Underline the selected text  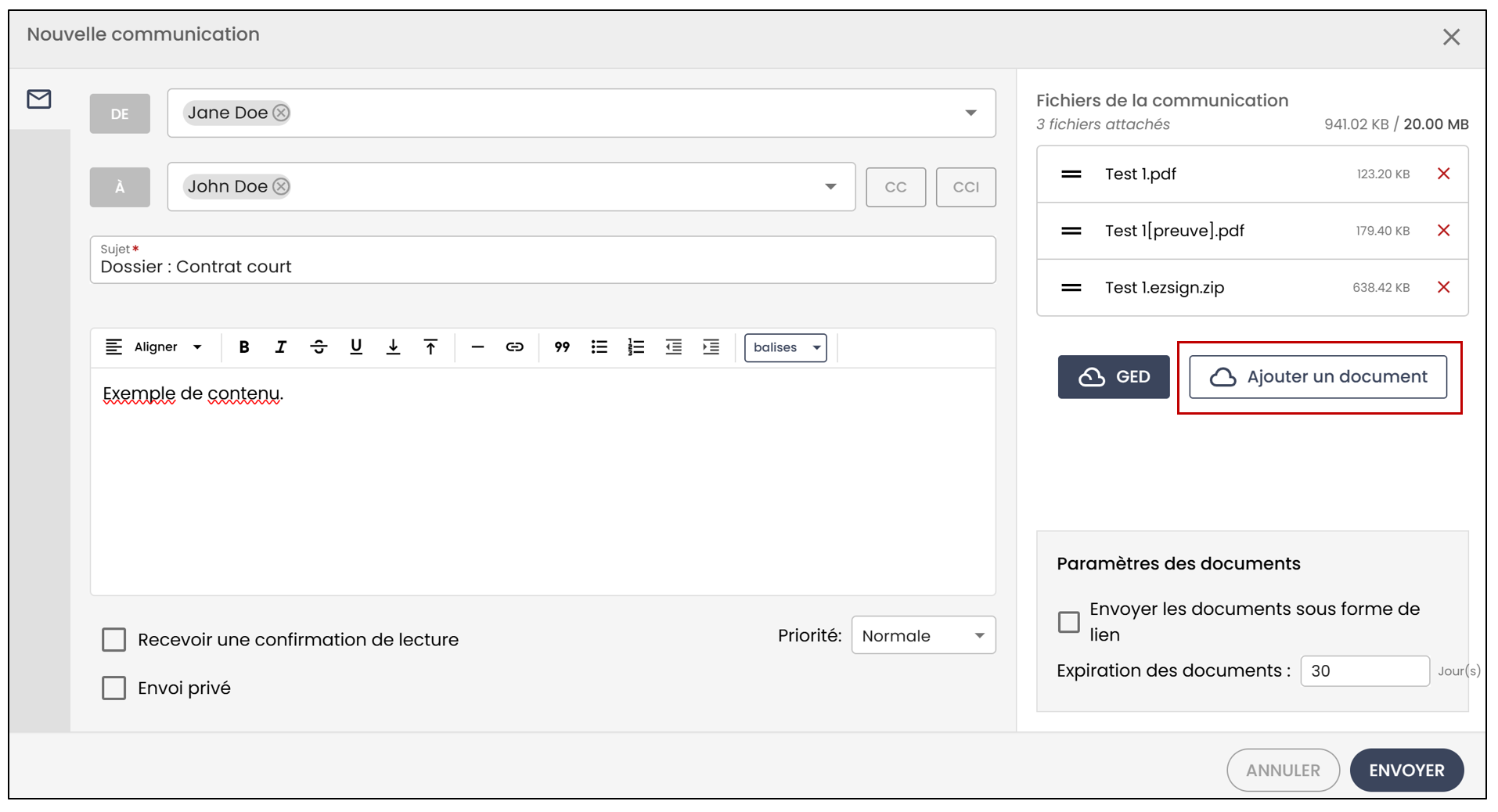(x=356, y=347)
